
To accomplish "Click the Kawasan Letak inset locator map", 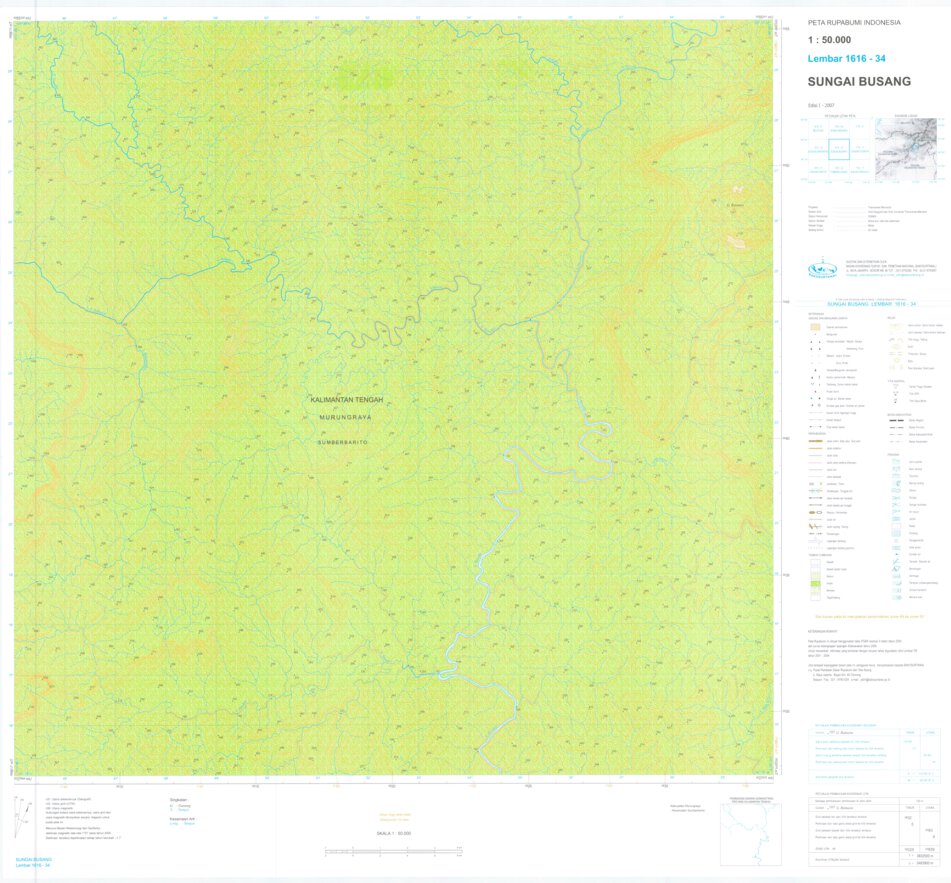I will 907,148.
